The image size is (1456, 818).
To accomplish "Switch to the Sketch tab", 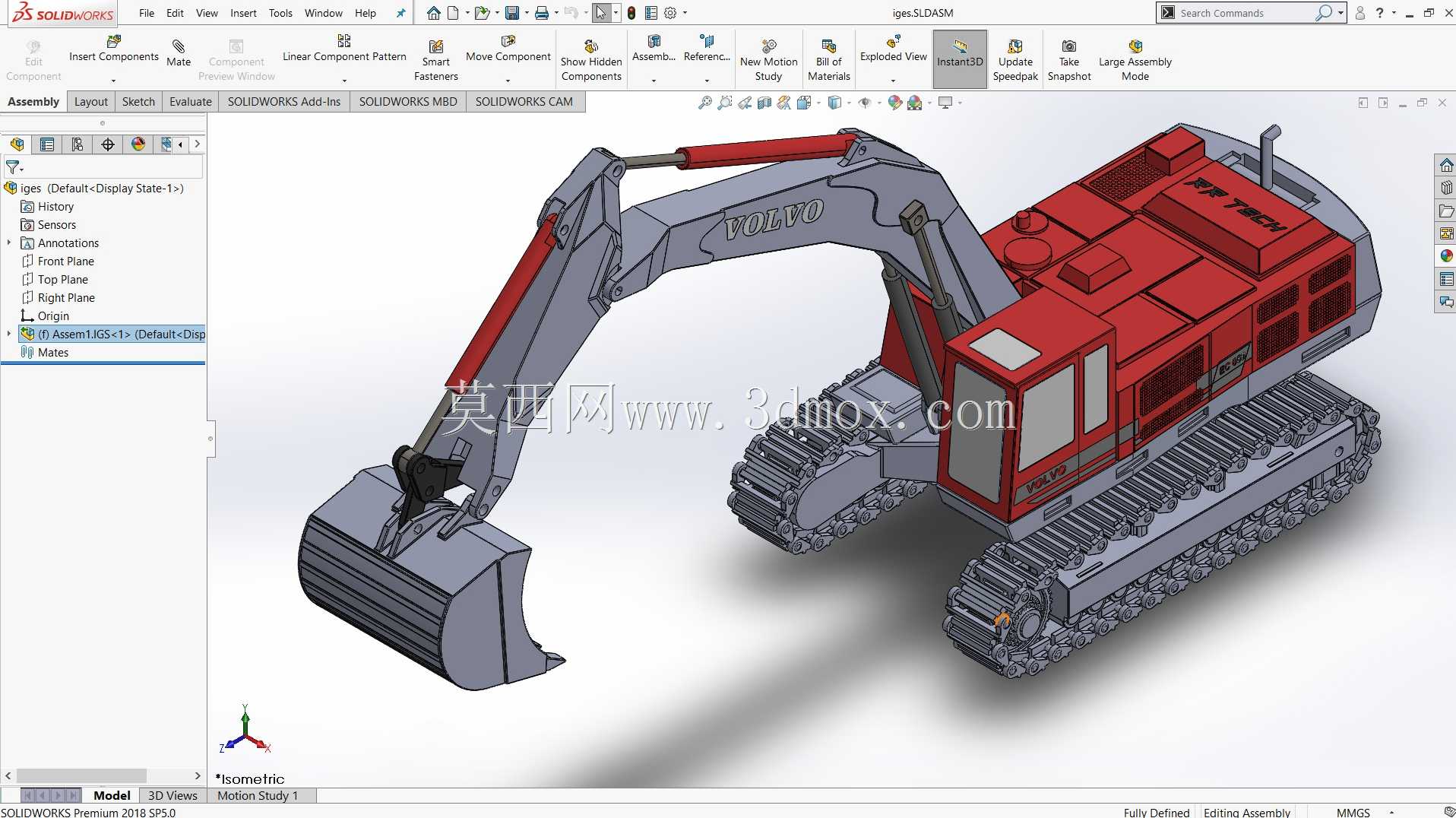I will click(138, 102).
